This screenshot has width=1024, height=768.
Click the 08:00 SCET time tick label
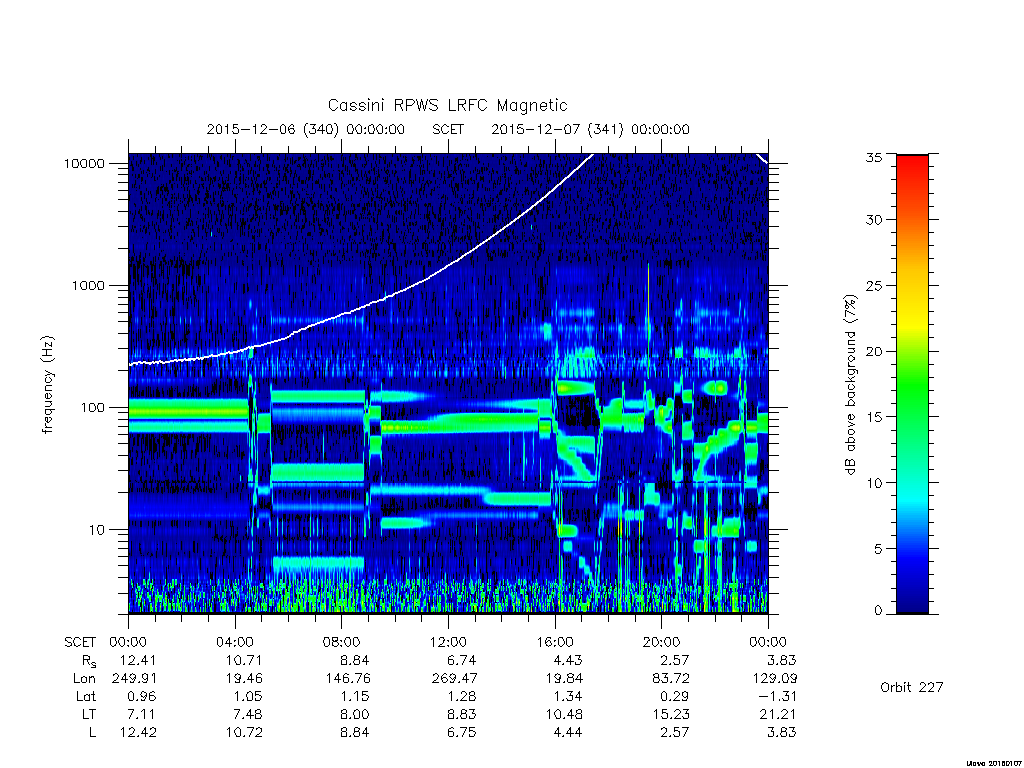click(x=342, y=642)
